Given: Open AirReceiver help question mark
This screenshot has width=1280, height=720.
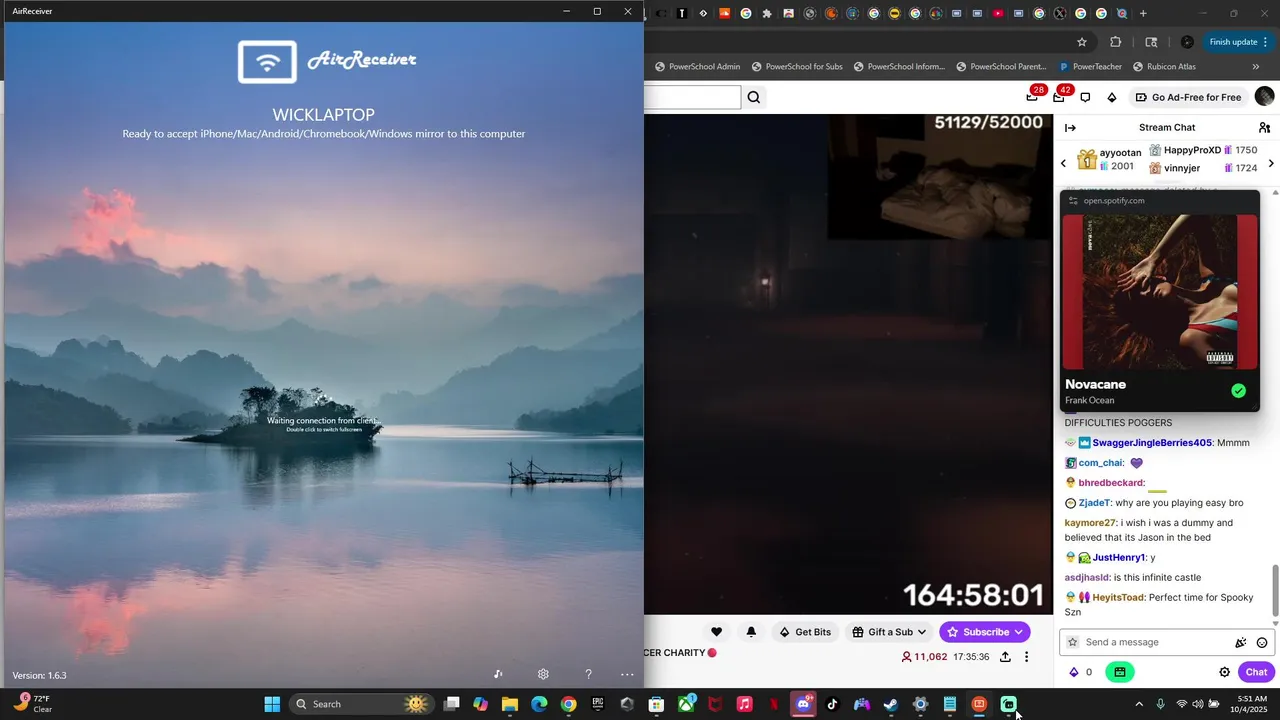Looking at the screenshot, I should point(588,674).
